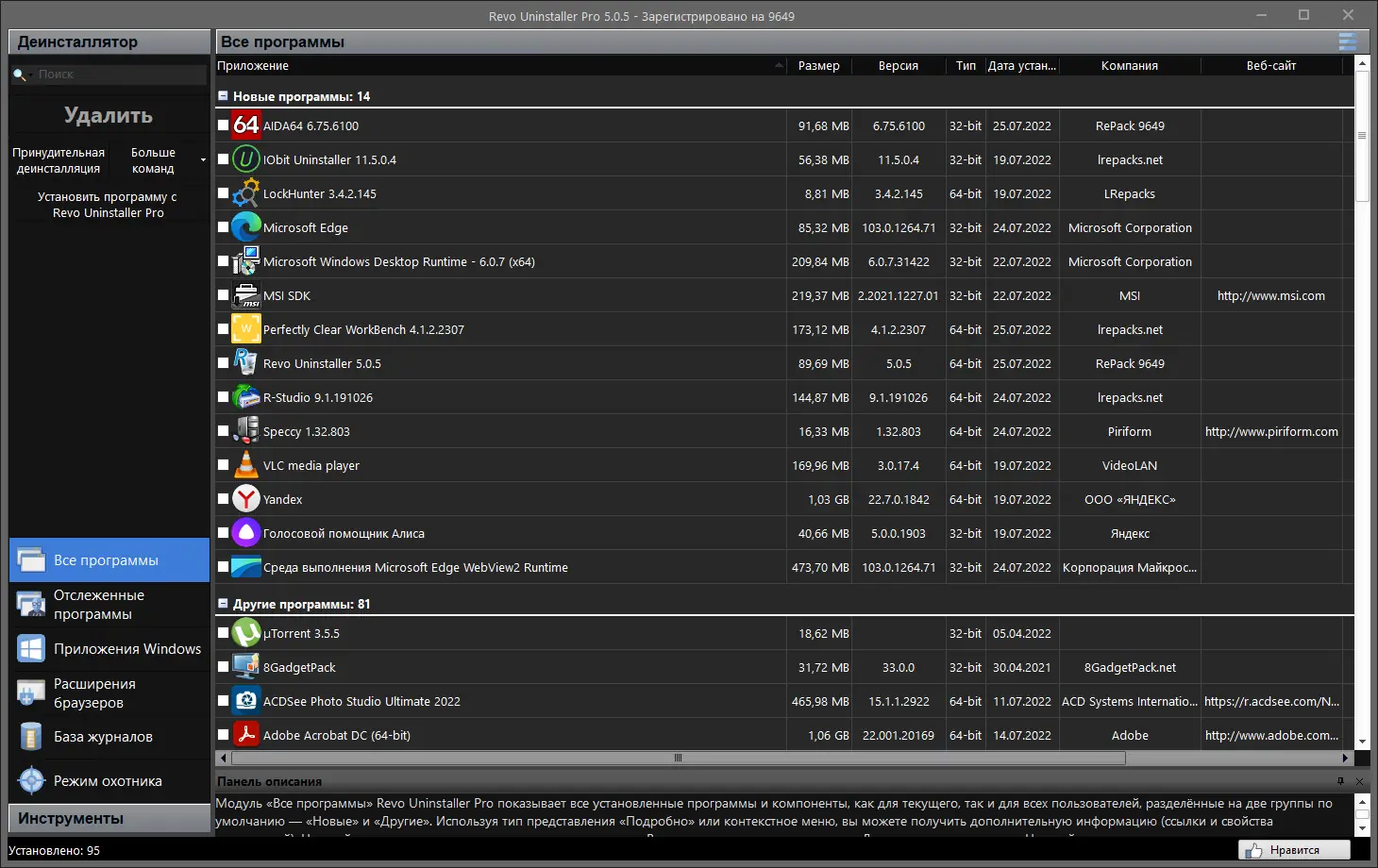Click the Revo Uninstaller 5.0.5 list icon
Image resolution: width=1378 pixels, height=868 pixels.
246,363
